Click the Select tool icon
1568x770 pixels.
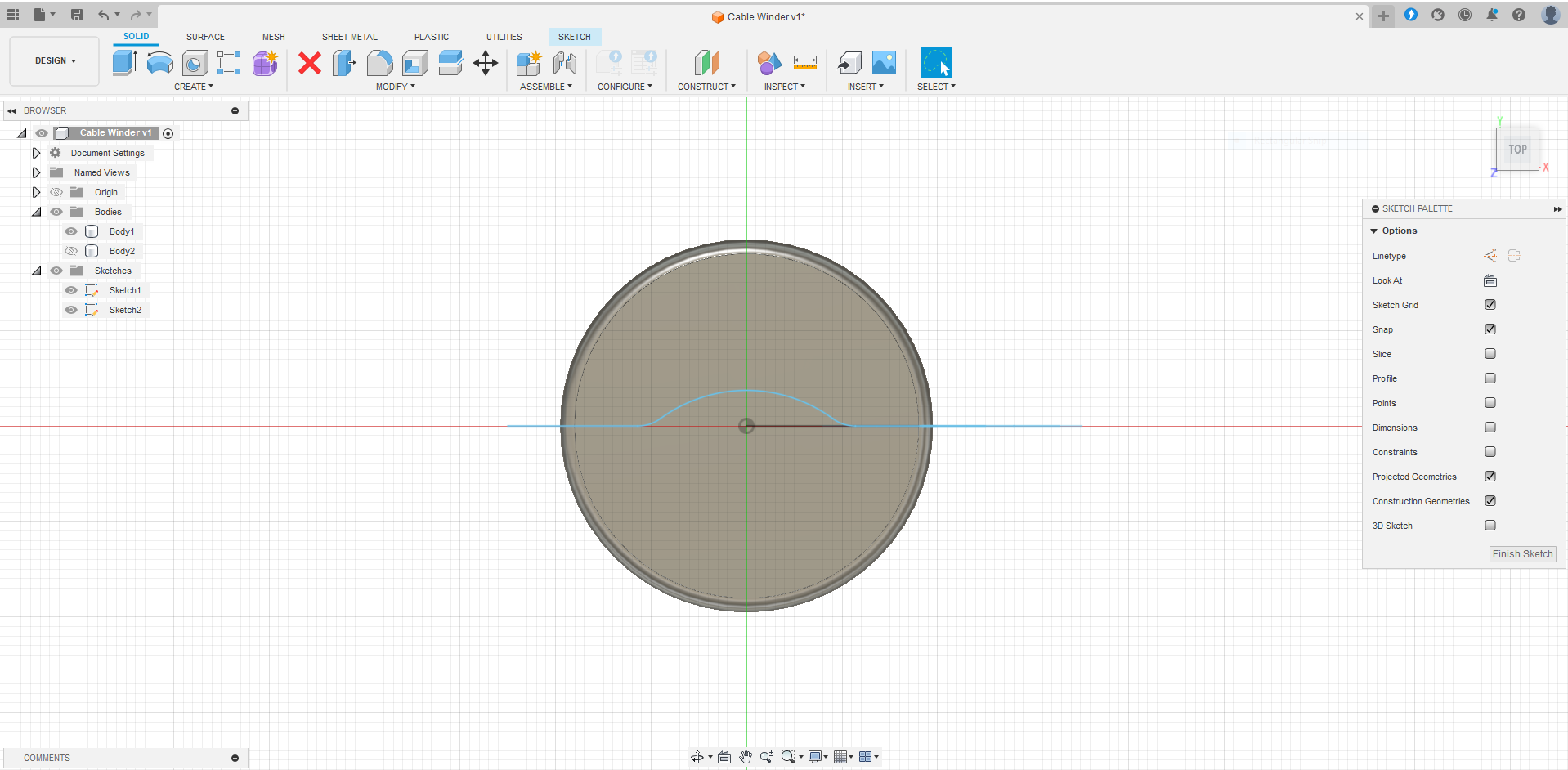pyautogui.click(x=937, y=63)
